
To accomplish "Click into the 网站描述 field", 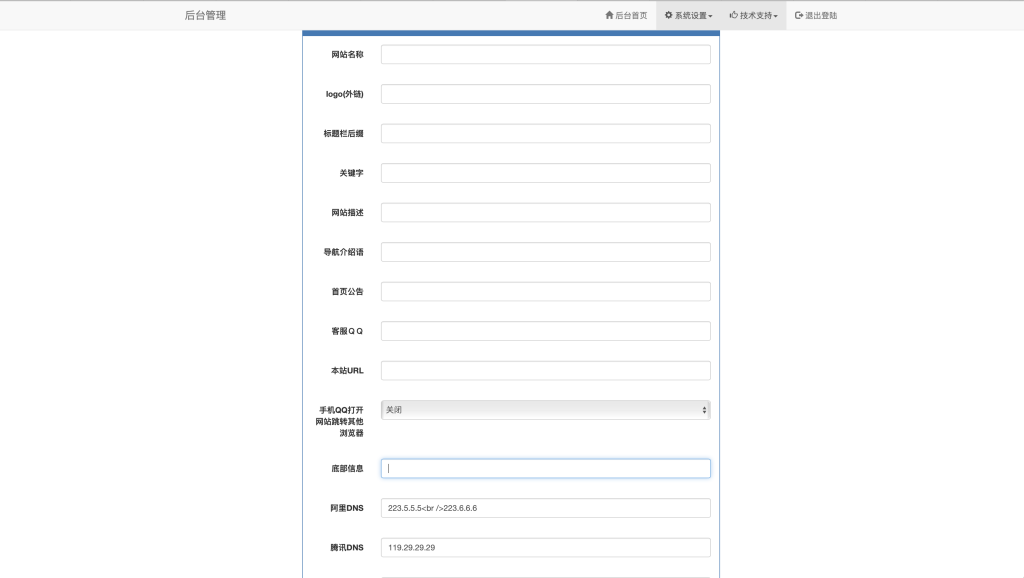I will click(x=545, y=212).
